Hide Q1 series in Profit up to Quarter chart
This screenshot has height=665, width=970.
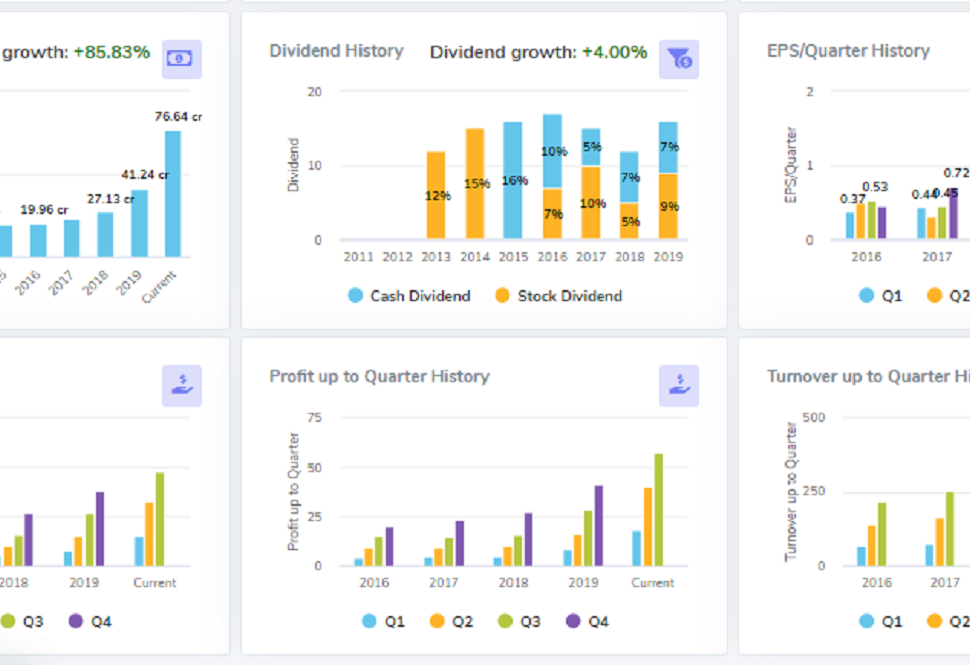pyautogui.click(x=384, y=621)
